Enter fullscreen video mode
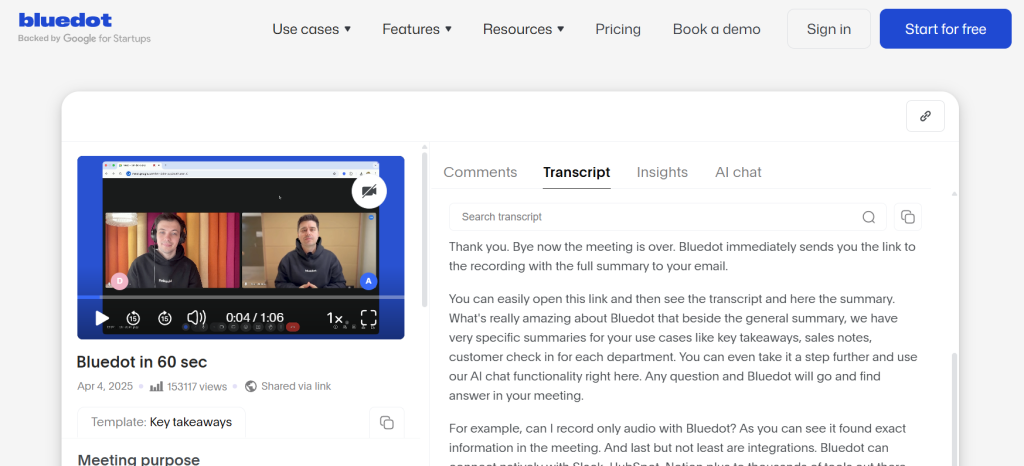Viewport: 1024px width, 466px height. click(368, 318)
